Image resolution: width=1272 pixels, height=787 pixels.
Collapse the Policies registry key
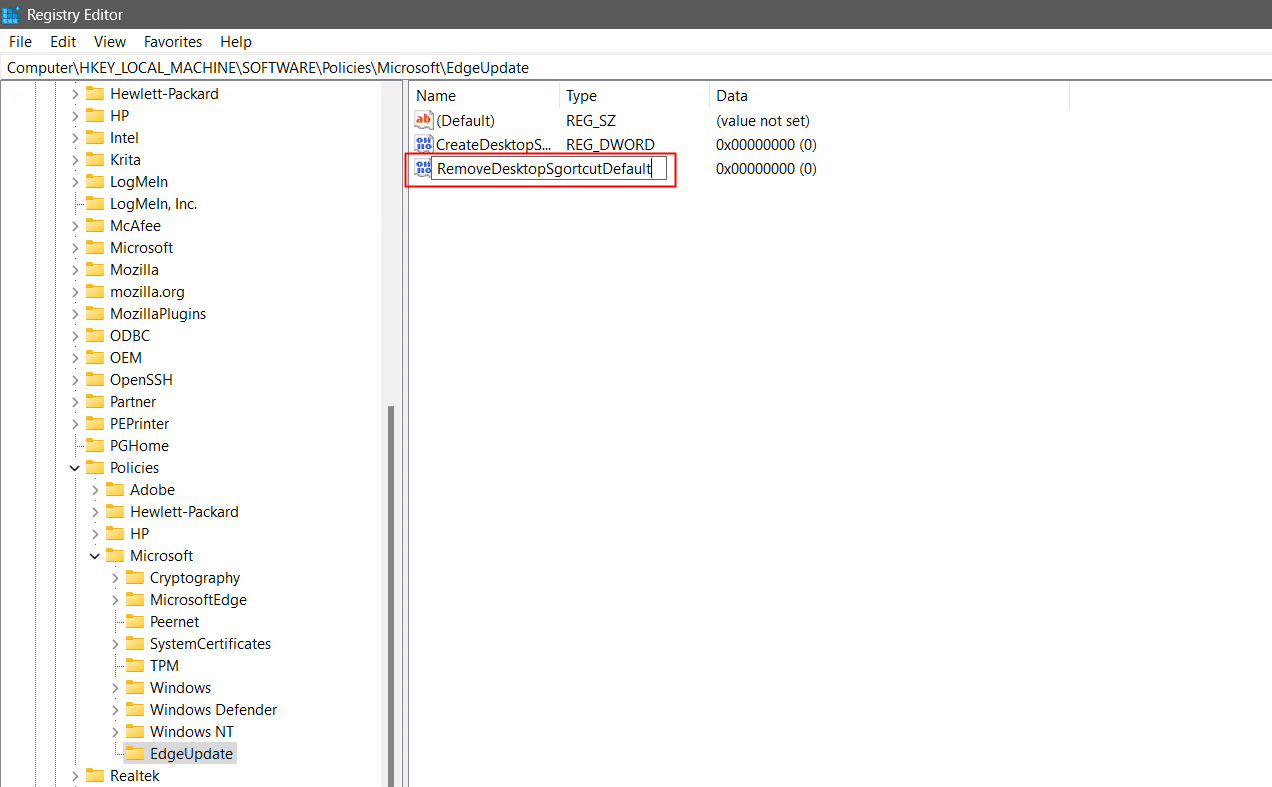point(74,467)
